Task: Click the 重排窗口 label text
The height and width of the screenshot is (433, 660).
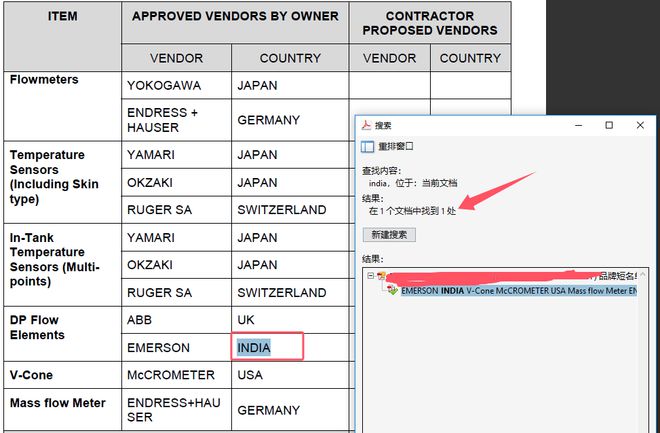Action: pos(396,146)
